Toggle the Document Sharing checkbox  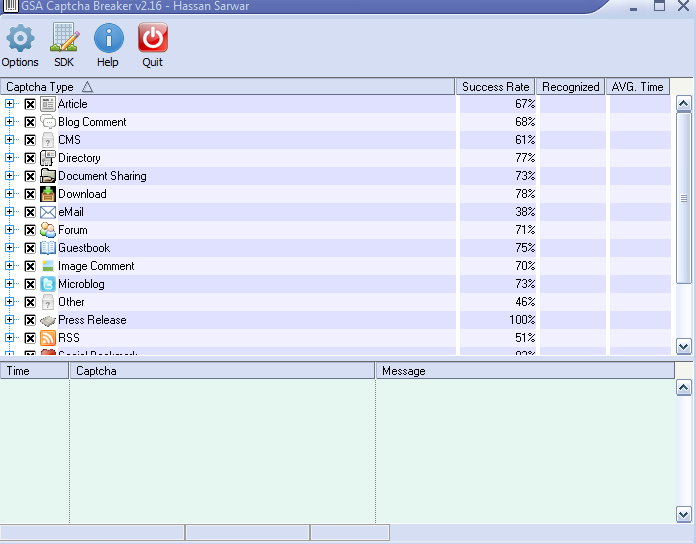coord(30,176)
